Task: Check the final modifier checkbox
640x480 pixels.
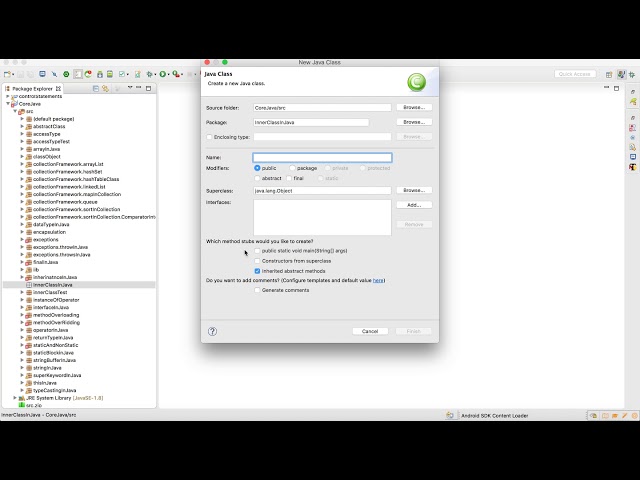Action: click(289, 178)
